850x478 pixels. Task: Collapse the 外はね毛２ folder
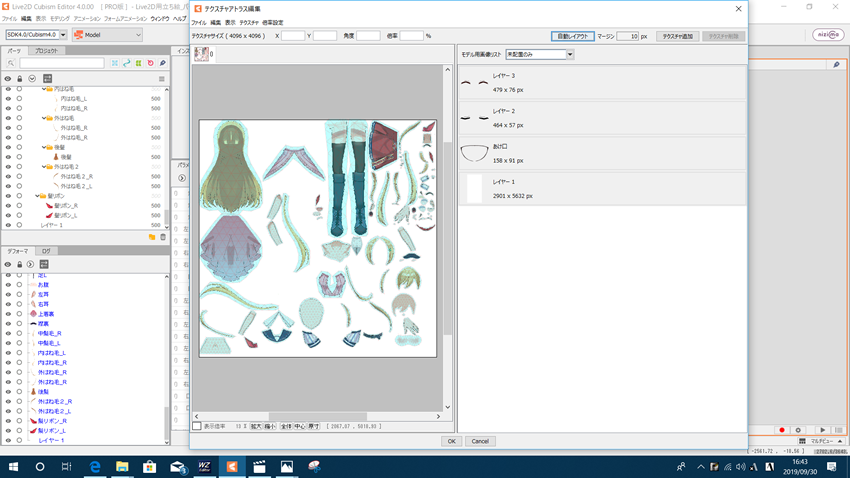pos(44,167)
